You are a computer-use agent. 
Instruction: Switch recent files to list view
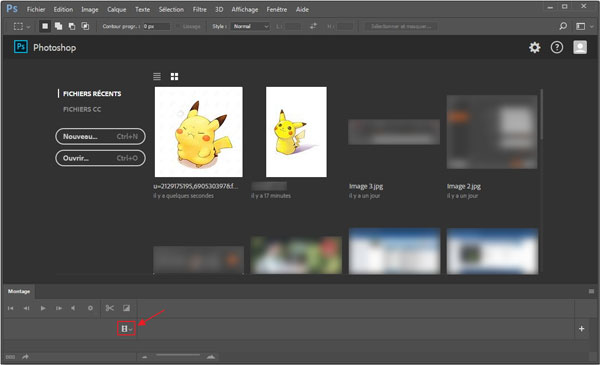[x=157, y=77]
